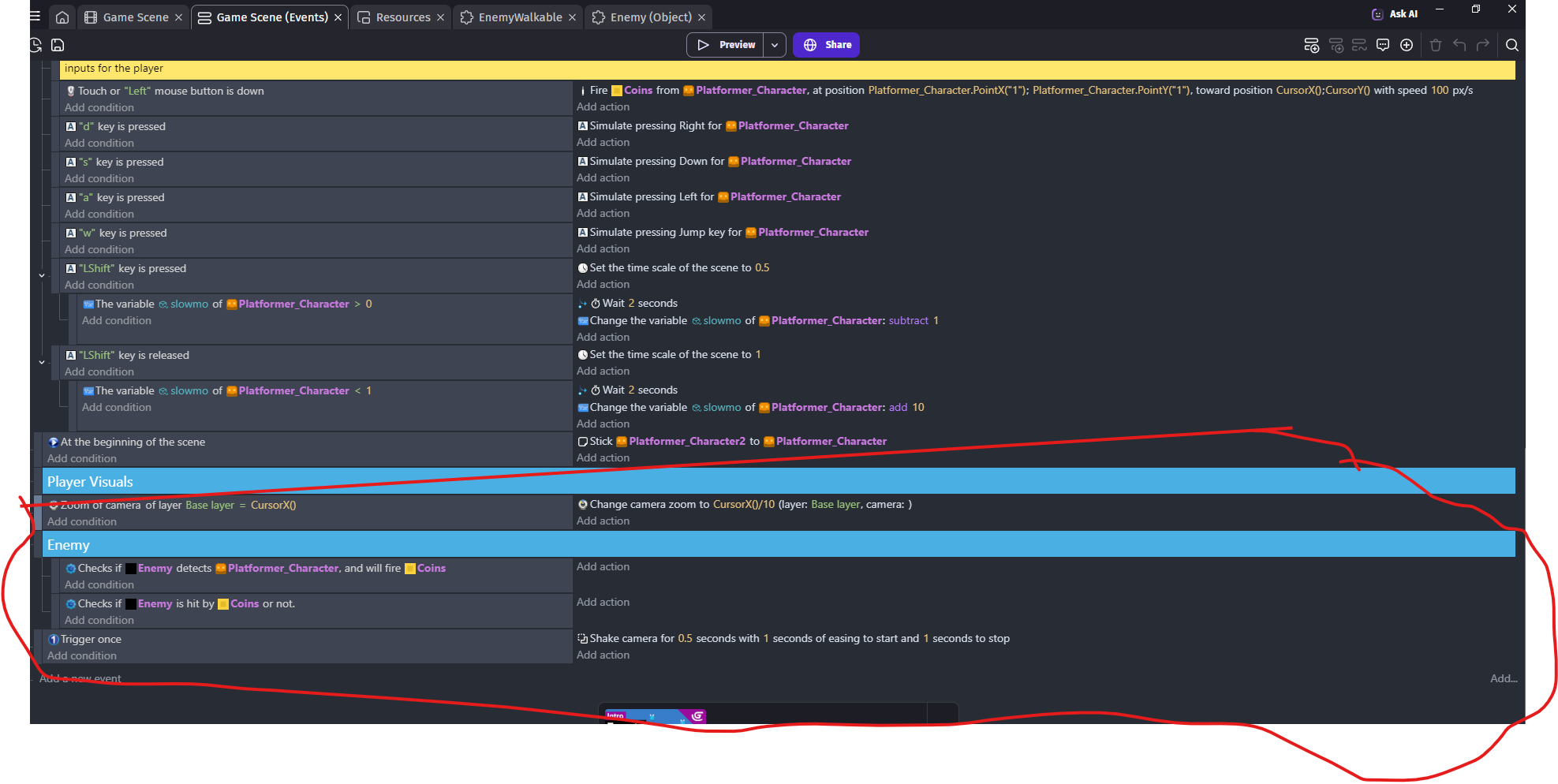Viewport: 1558px width, 784px height.
Task: Click the Undo arrow icon
Action: pyautogui.click(x=1459, y=45)
